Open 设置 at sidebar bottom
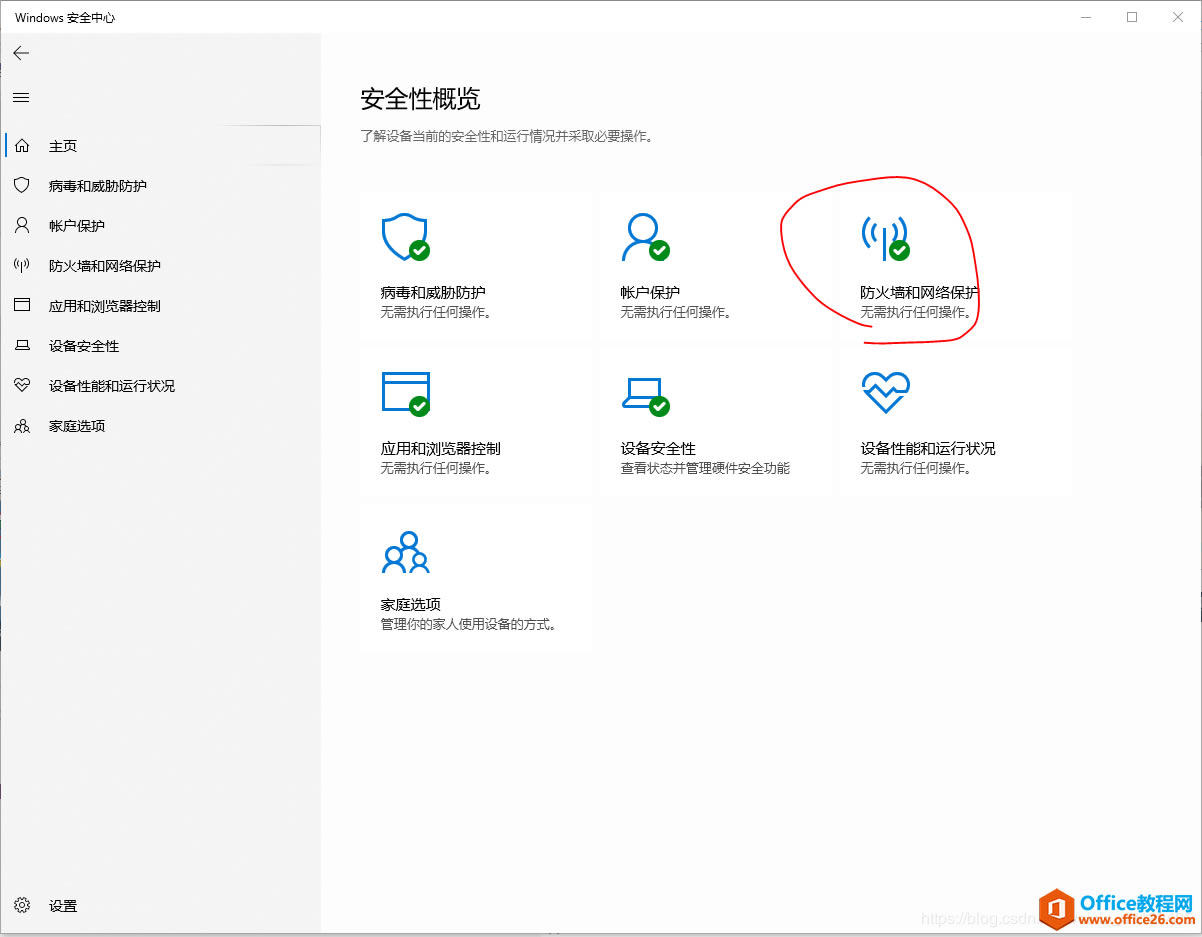Image resolution: width=1202 pixels, height=937 pixels. (63, 905)
